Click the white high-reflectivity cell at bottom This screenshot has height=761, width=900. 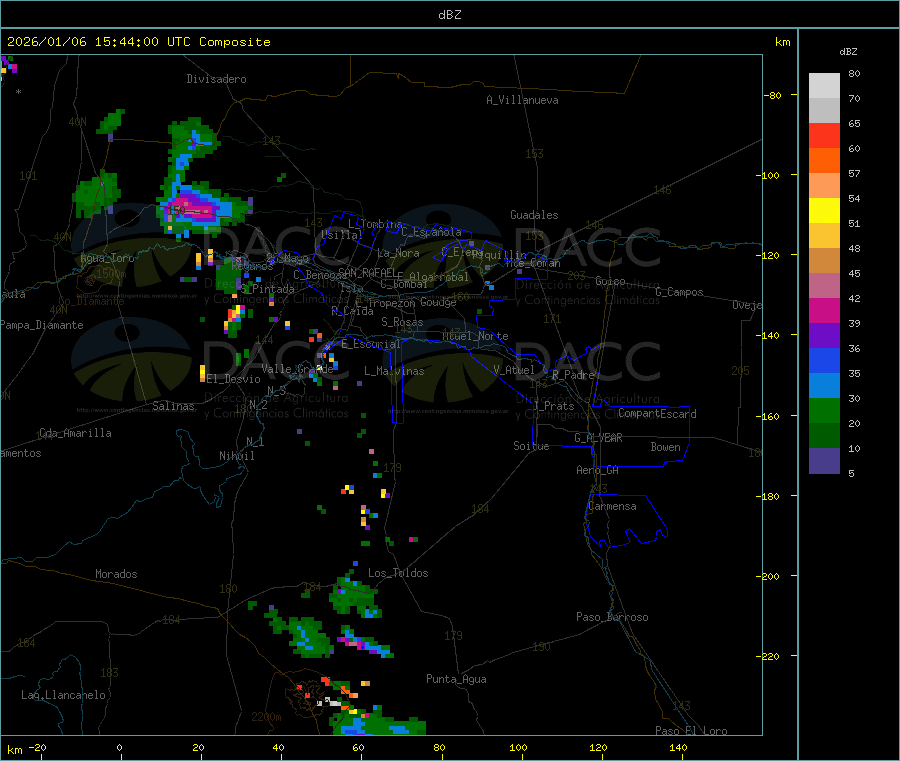(x=331, y=702)
